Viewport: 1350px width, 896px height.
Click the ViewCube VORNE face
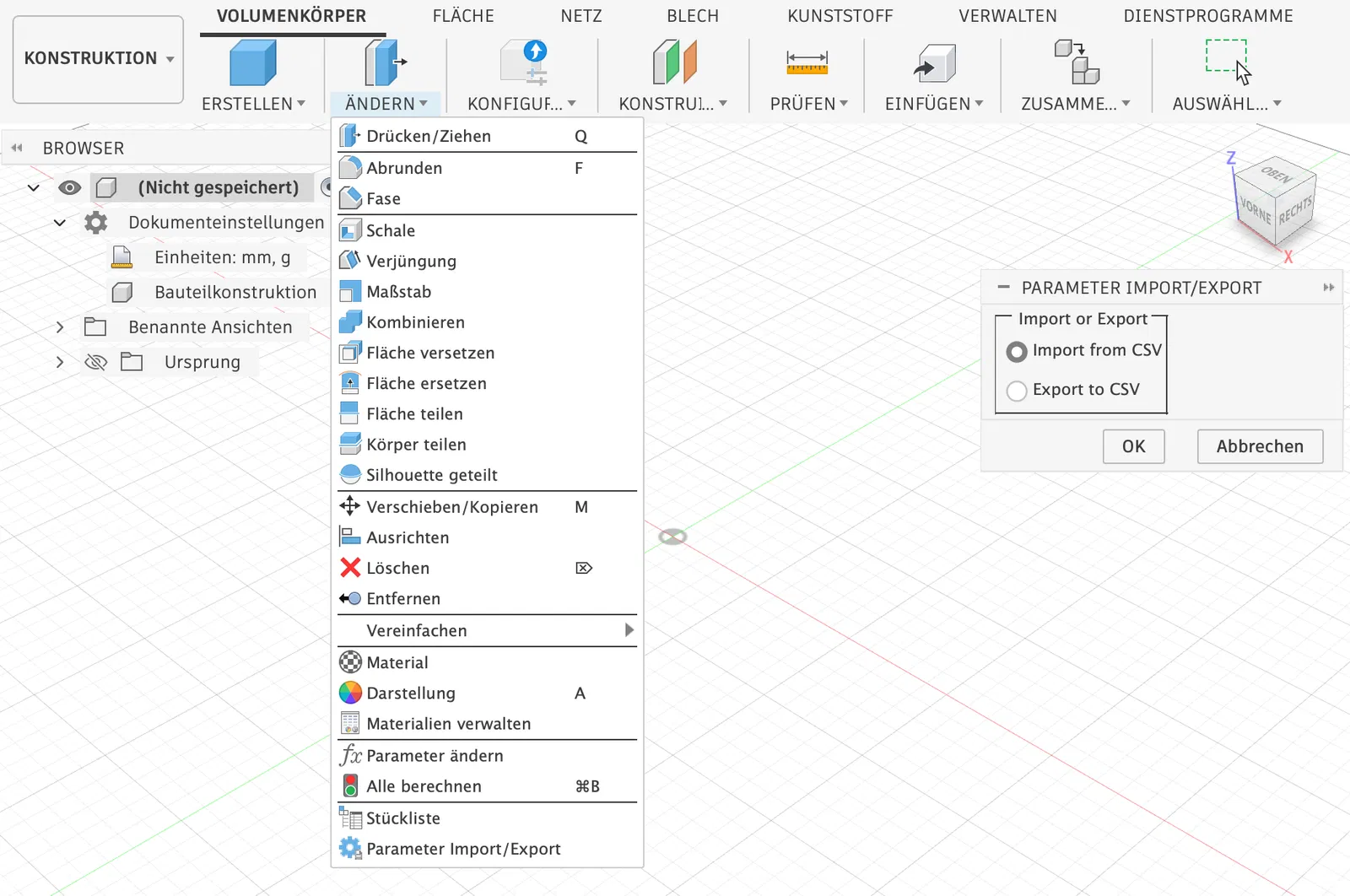(1255, 210)
